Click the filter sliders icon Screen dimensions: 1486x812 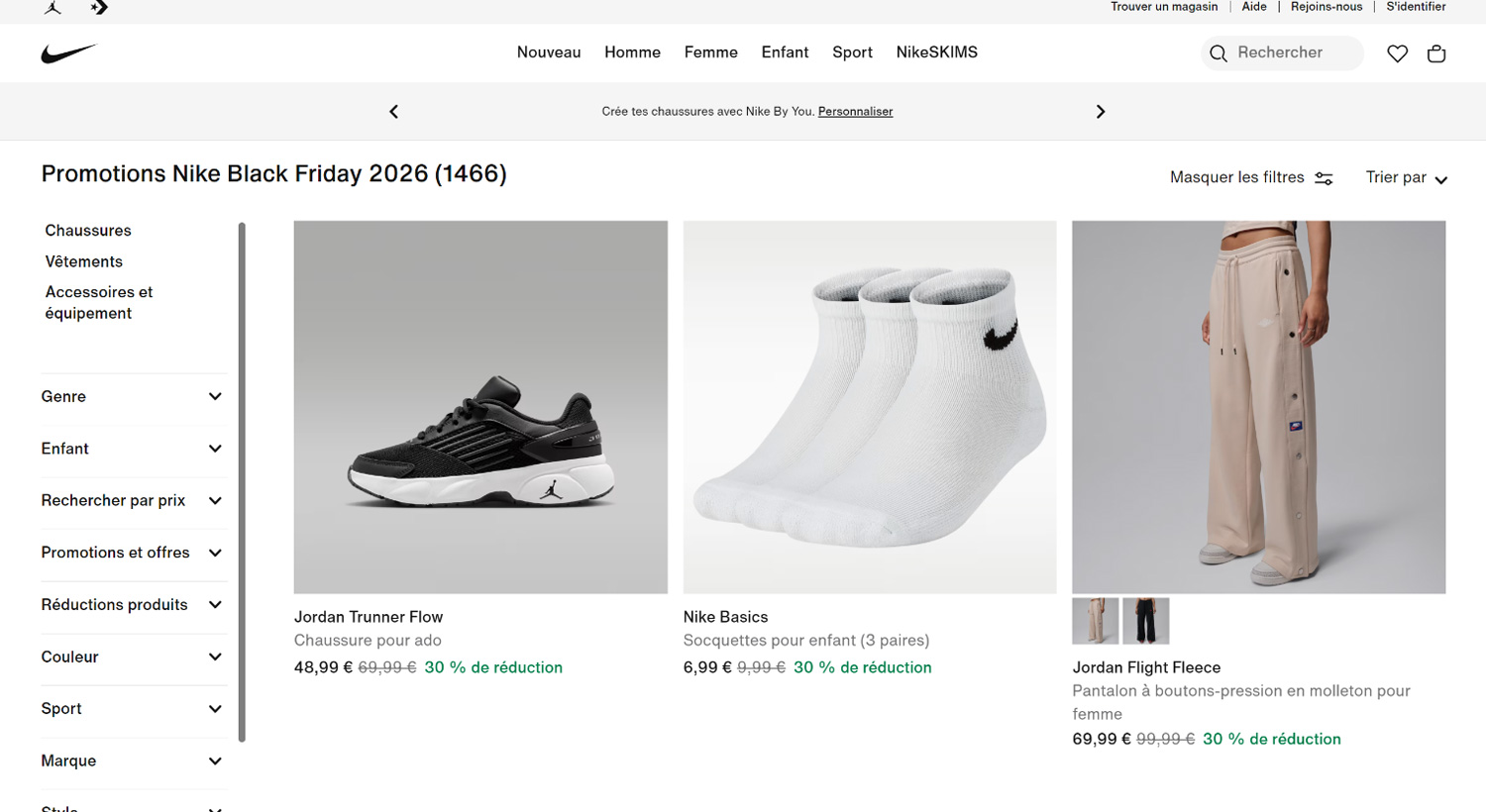(x=1324, y=178)
